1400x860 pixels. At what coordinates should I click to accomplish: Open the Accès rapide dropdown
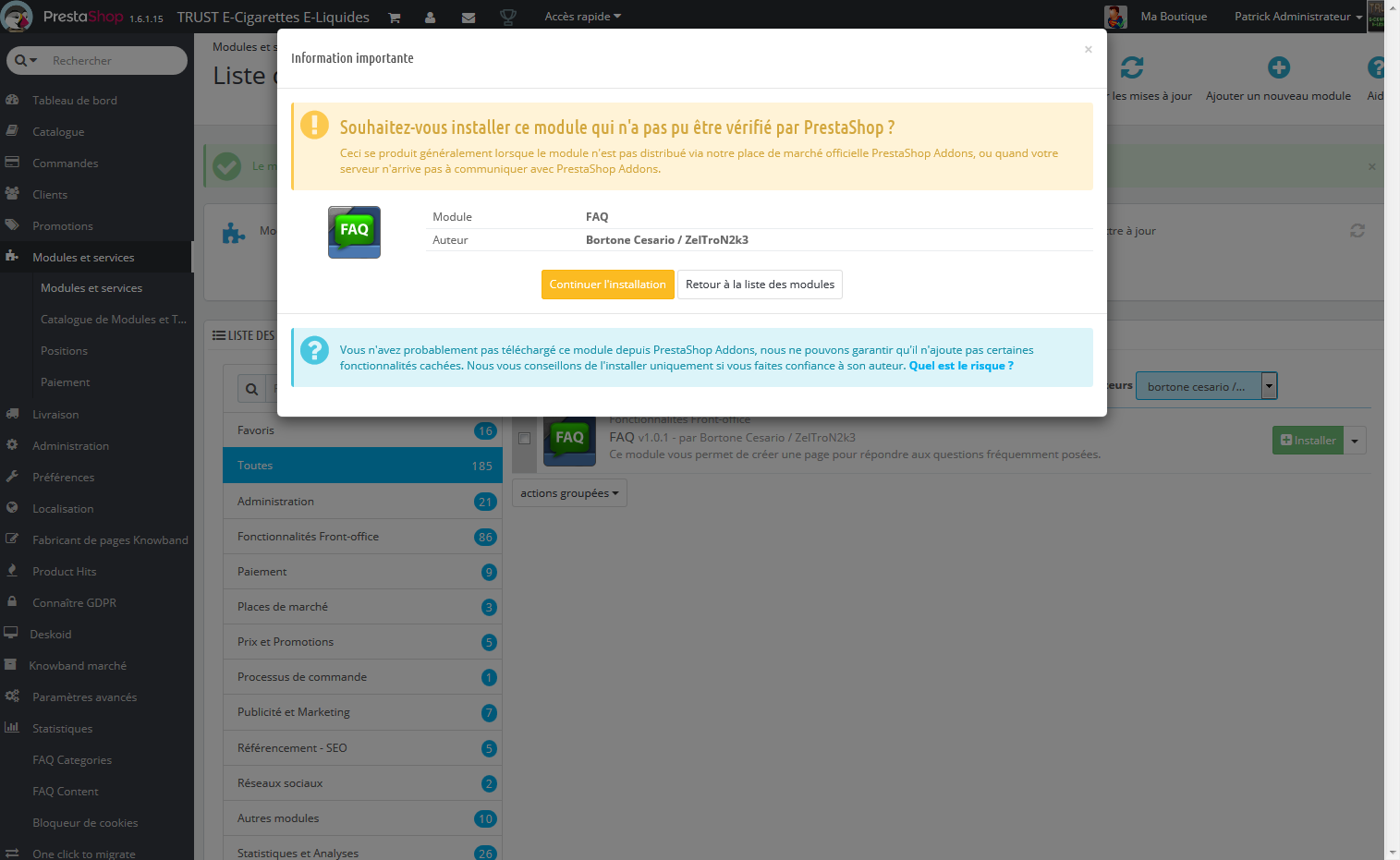[x=583, y=17]
